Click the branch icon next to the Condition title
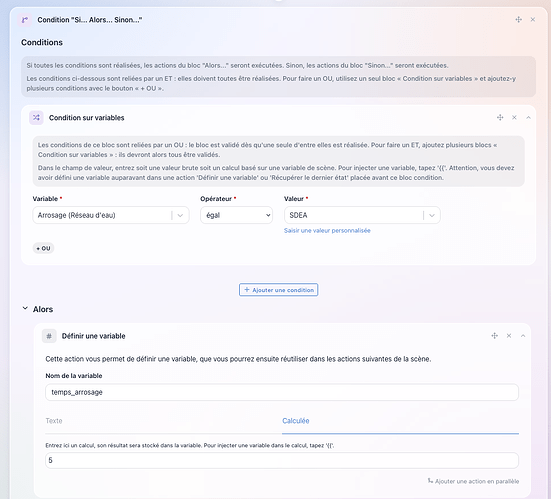This screenshot has height=499, width=551. coord(25,20)
